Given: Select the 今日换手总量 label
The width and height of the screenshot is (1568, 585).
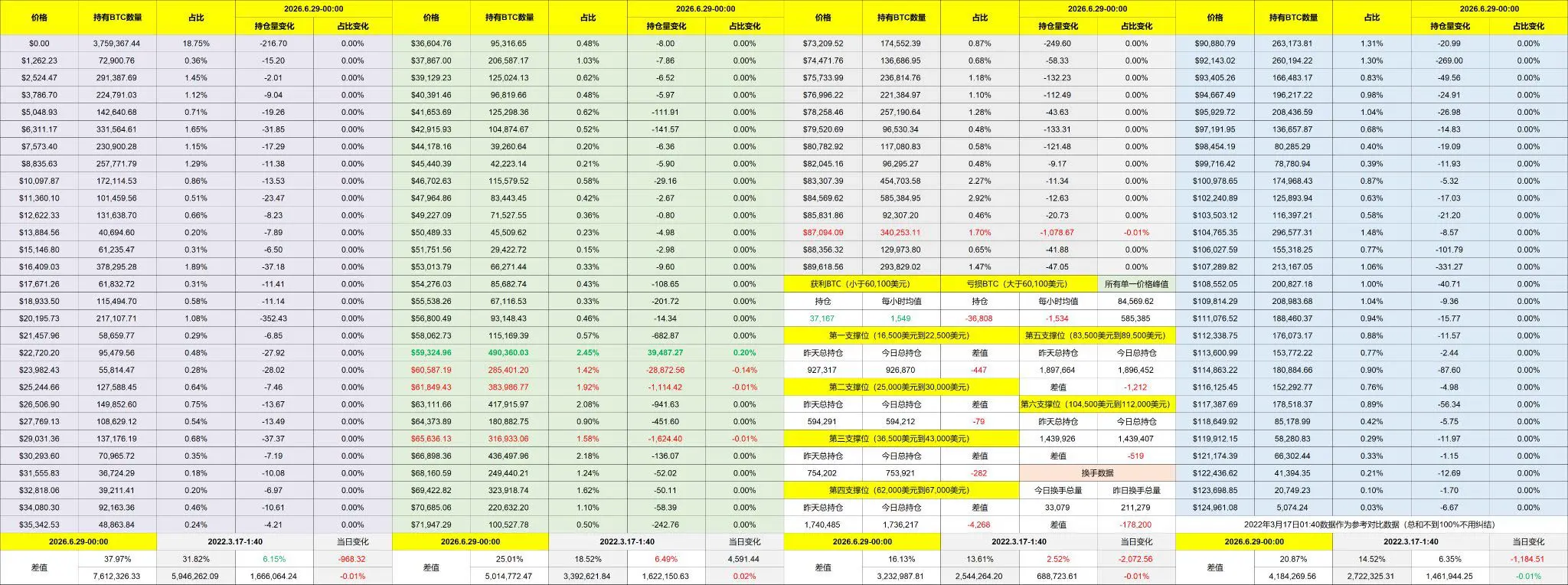Looking at the screenshot, I should pyautogui.click(x=1057, y=490).
